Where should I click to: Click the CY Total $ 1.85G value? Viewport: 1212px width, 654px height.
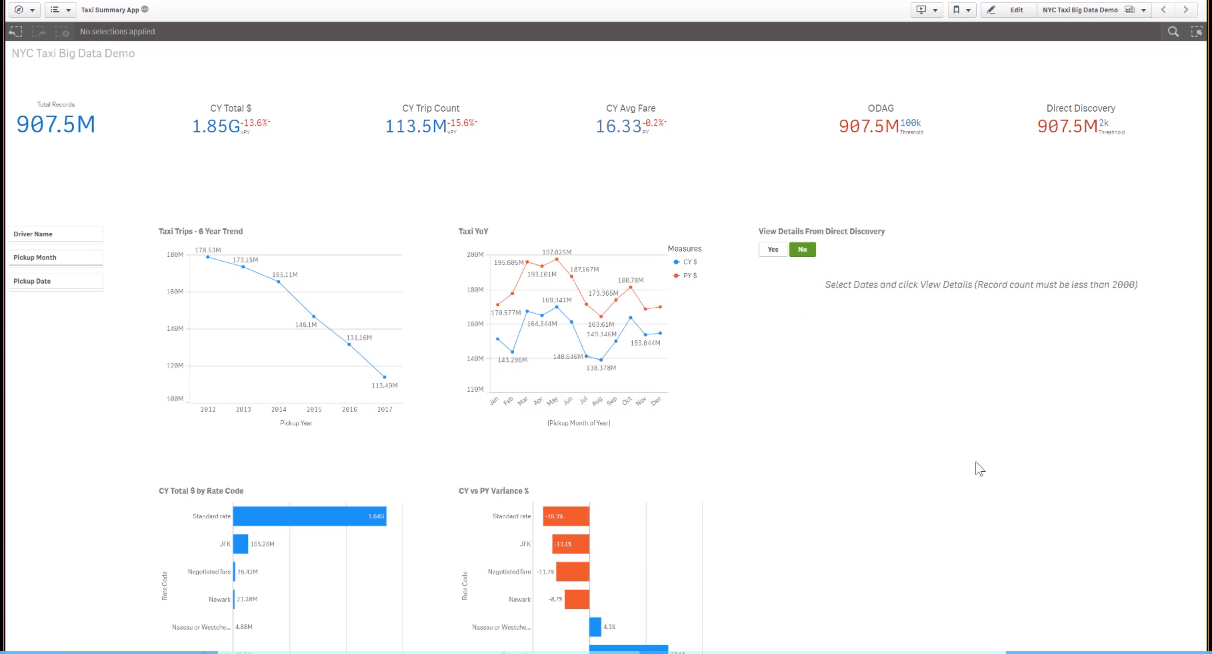(x=216, y=126)
